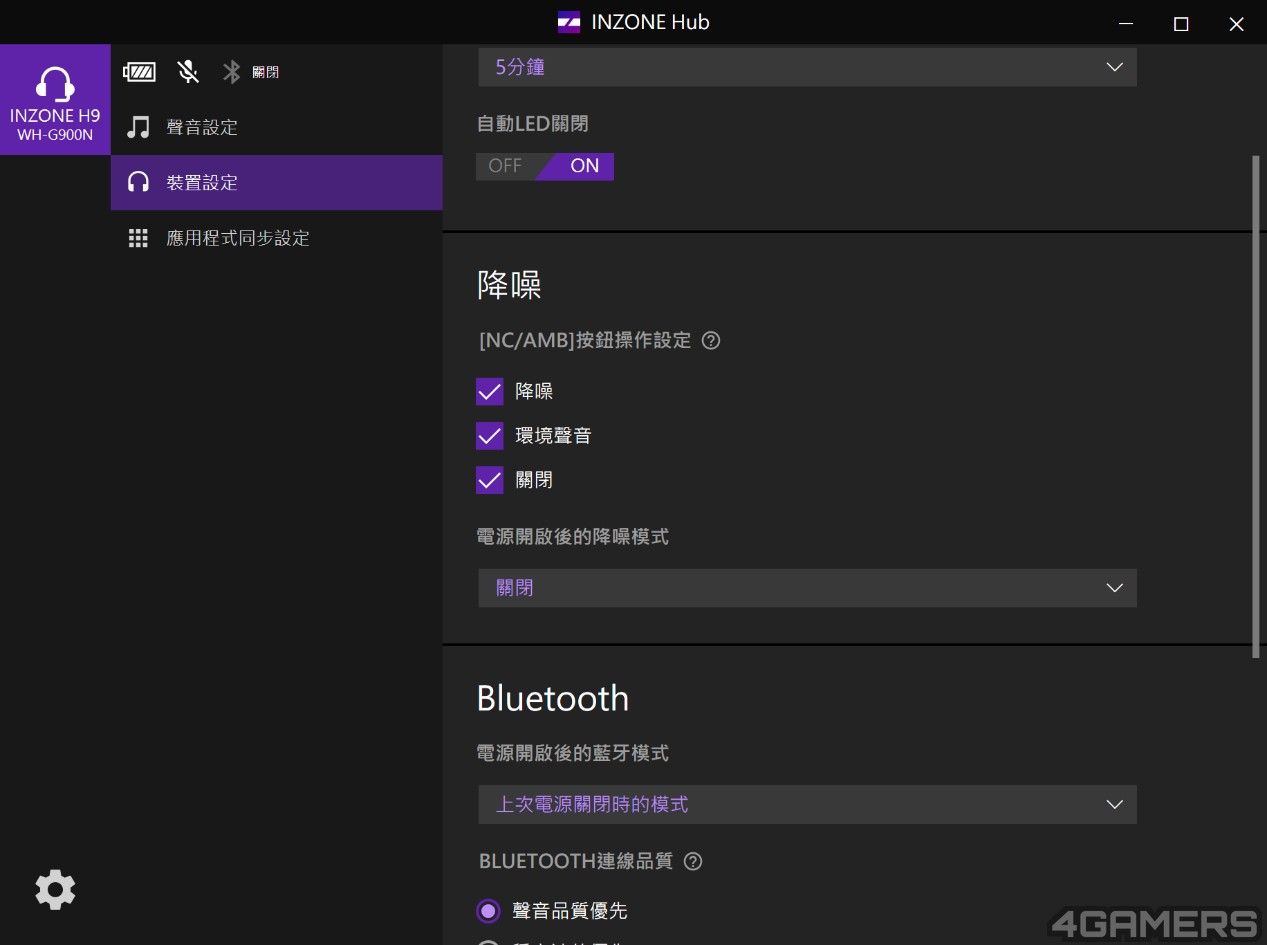Screen dimensions: 1267x945
Task: Expand the 上次電源關閉時的模式 Bluetooth dropdown
Action: click(x=807, y=804)
